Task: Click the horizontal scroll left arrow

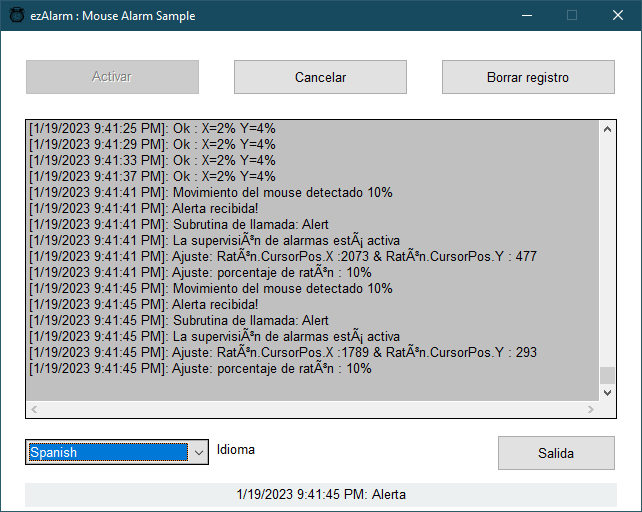Action: pos(34,409)
